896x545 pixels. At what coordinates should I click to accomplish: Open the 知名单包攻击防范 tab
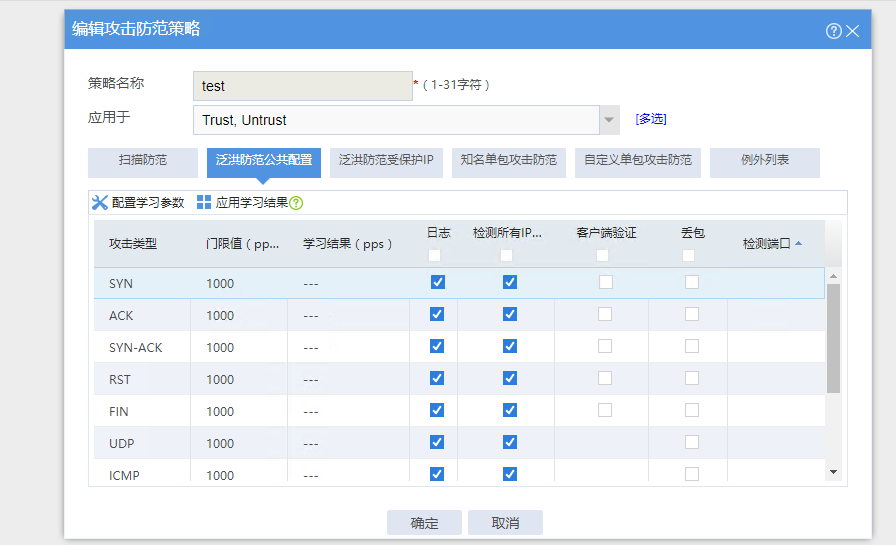coord(508,160)
